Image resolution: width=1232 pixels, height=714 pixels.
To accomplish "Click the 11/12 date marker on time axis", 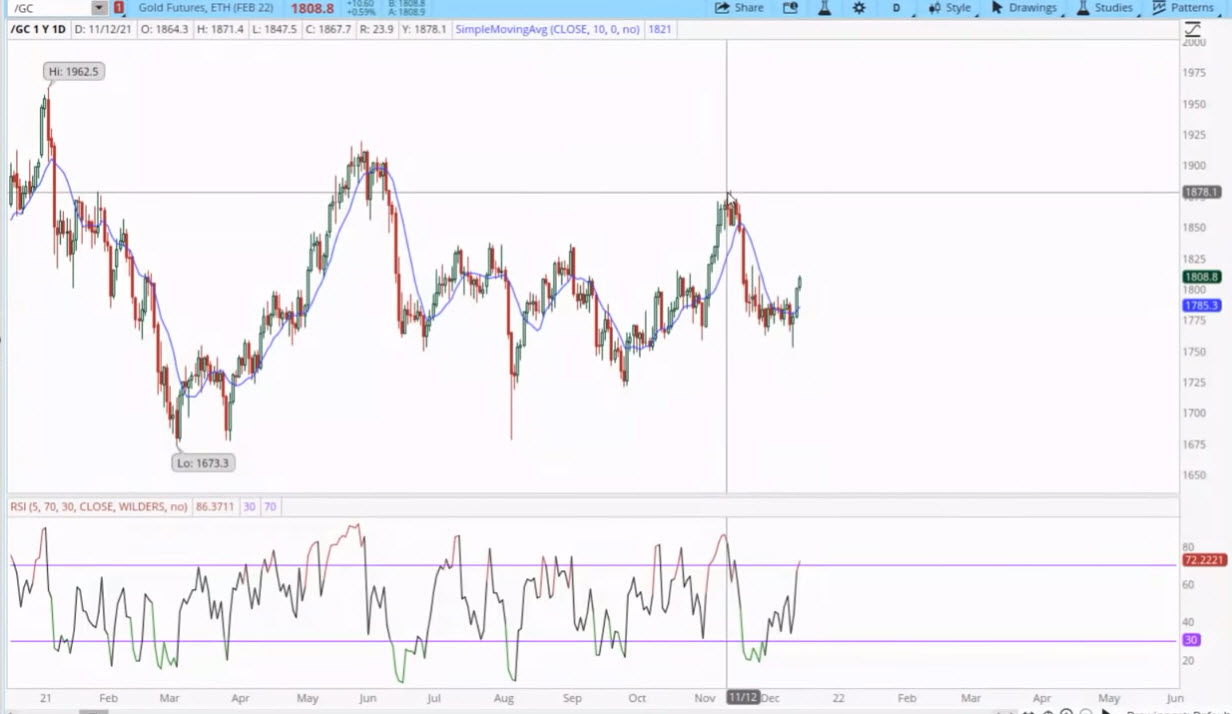I will tap(743, 697).
